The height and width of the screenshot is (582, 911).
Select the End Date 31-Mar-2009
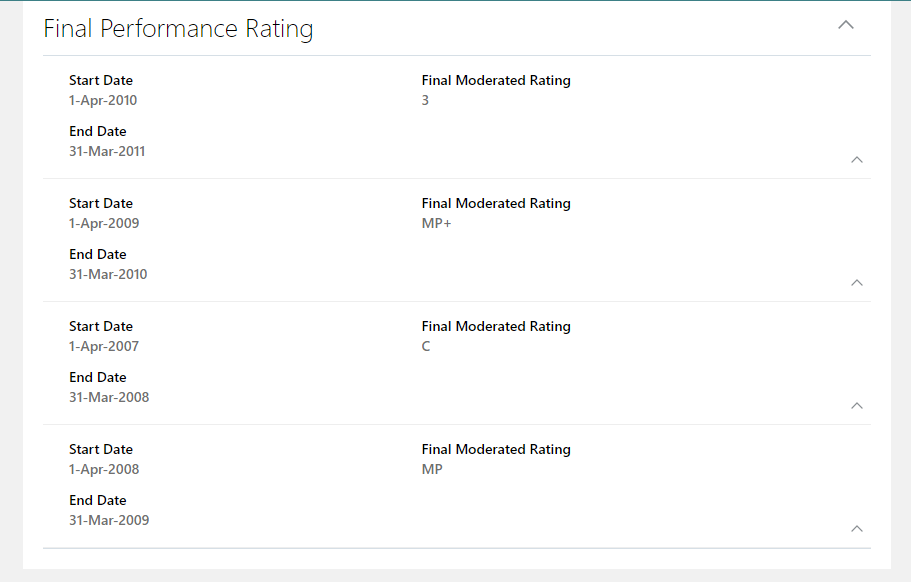[109, 520]
